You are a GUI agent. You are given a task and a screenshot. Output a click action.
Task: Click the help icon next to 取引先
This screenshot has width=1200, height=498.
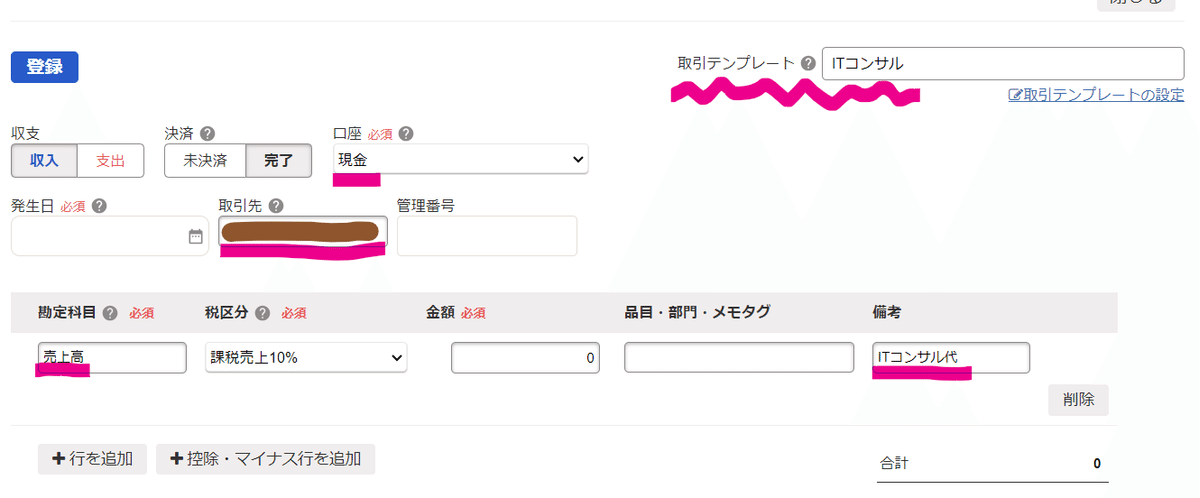[275, 206]
